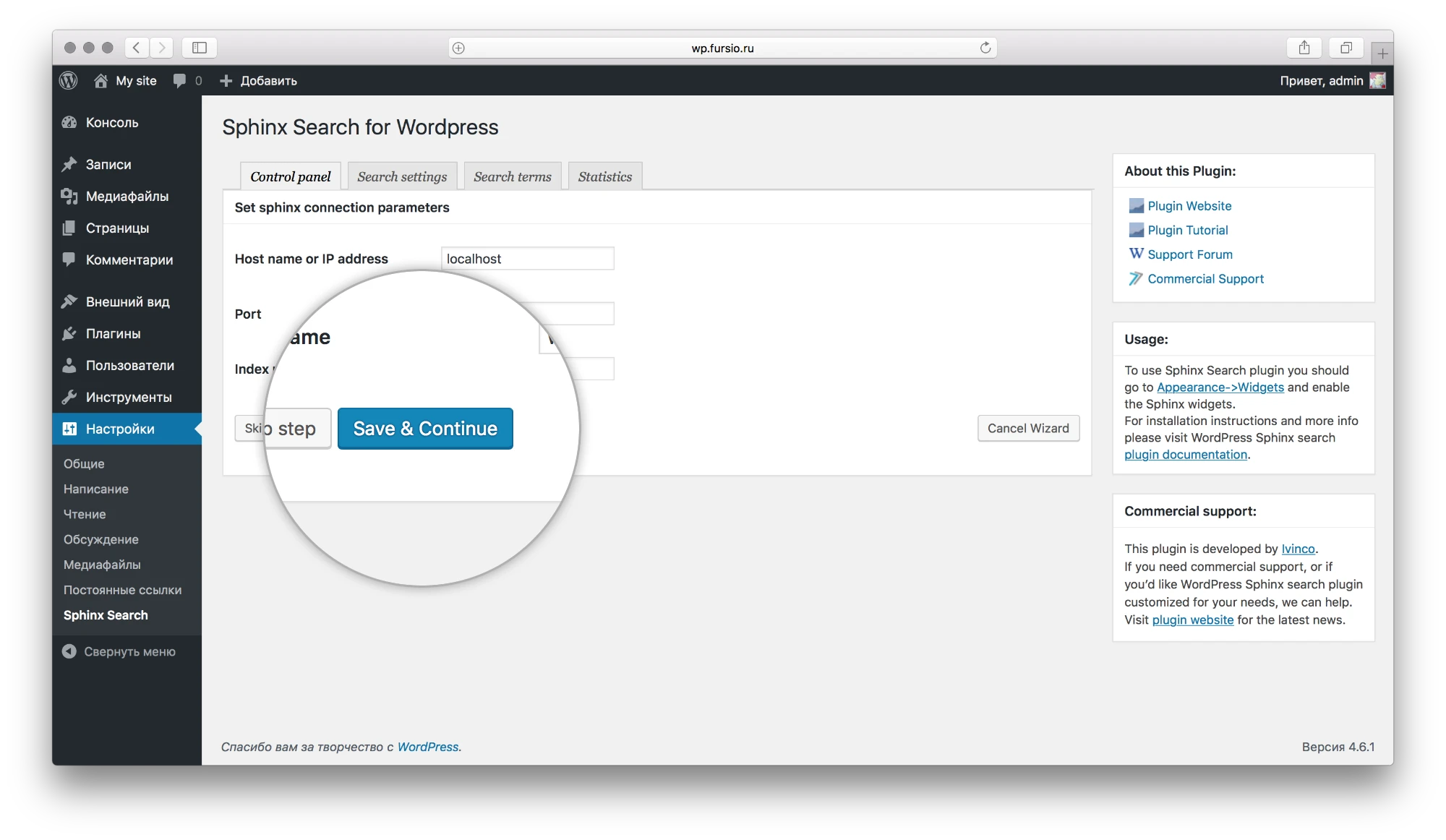This screenshot has width=1446, height=840.
Task: Click the Safari share icon
Action: [x=1304, y=48]
